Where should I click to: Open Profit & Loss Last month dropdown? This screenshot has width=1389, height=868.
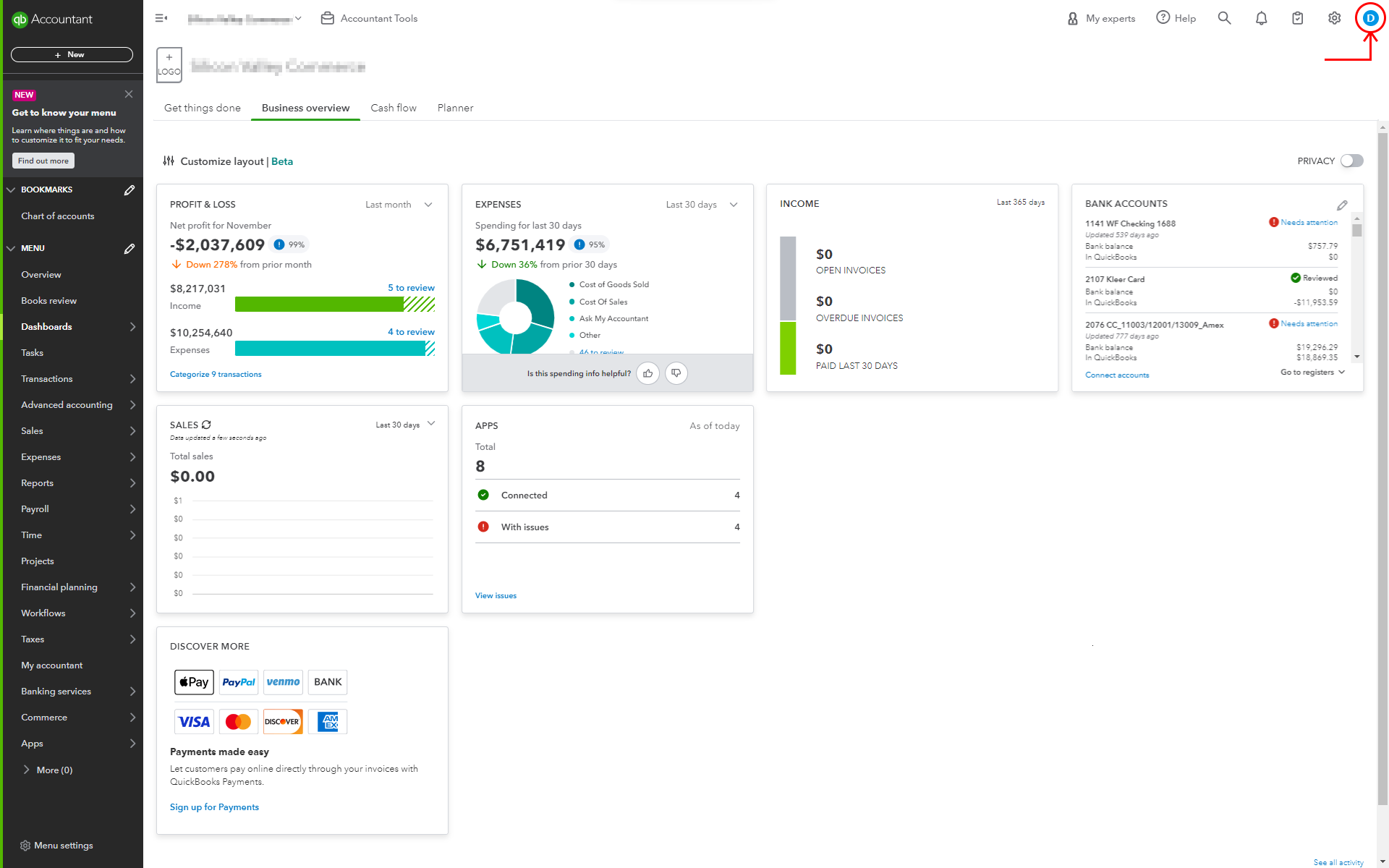[399, 205]
